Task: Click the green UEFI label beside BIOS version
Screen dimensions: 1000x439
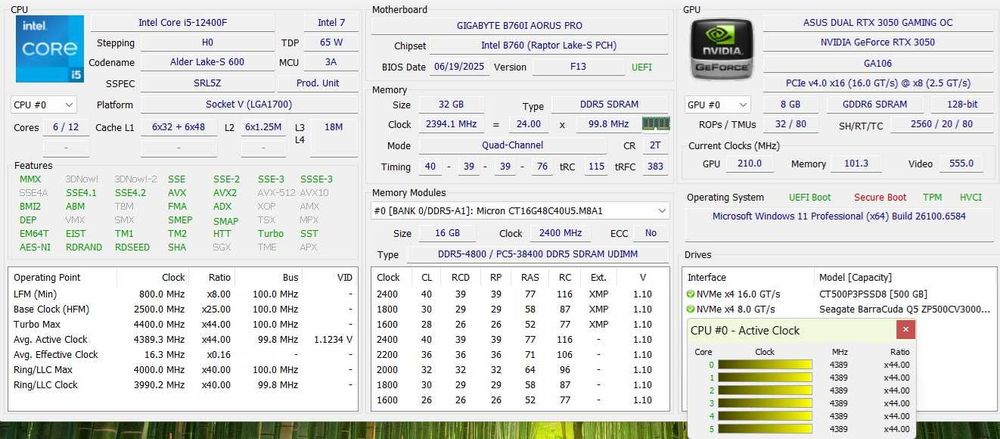Action: point(642,67)
